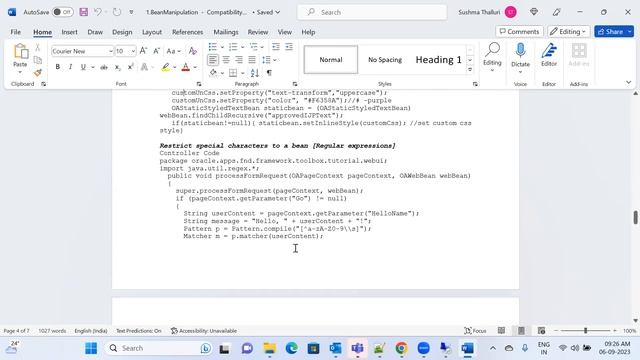Expand the Numbering list dropdown
This screenshot has height=360, width=640.
tap(242, 47)
